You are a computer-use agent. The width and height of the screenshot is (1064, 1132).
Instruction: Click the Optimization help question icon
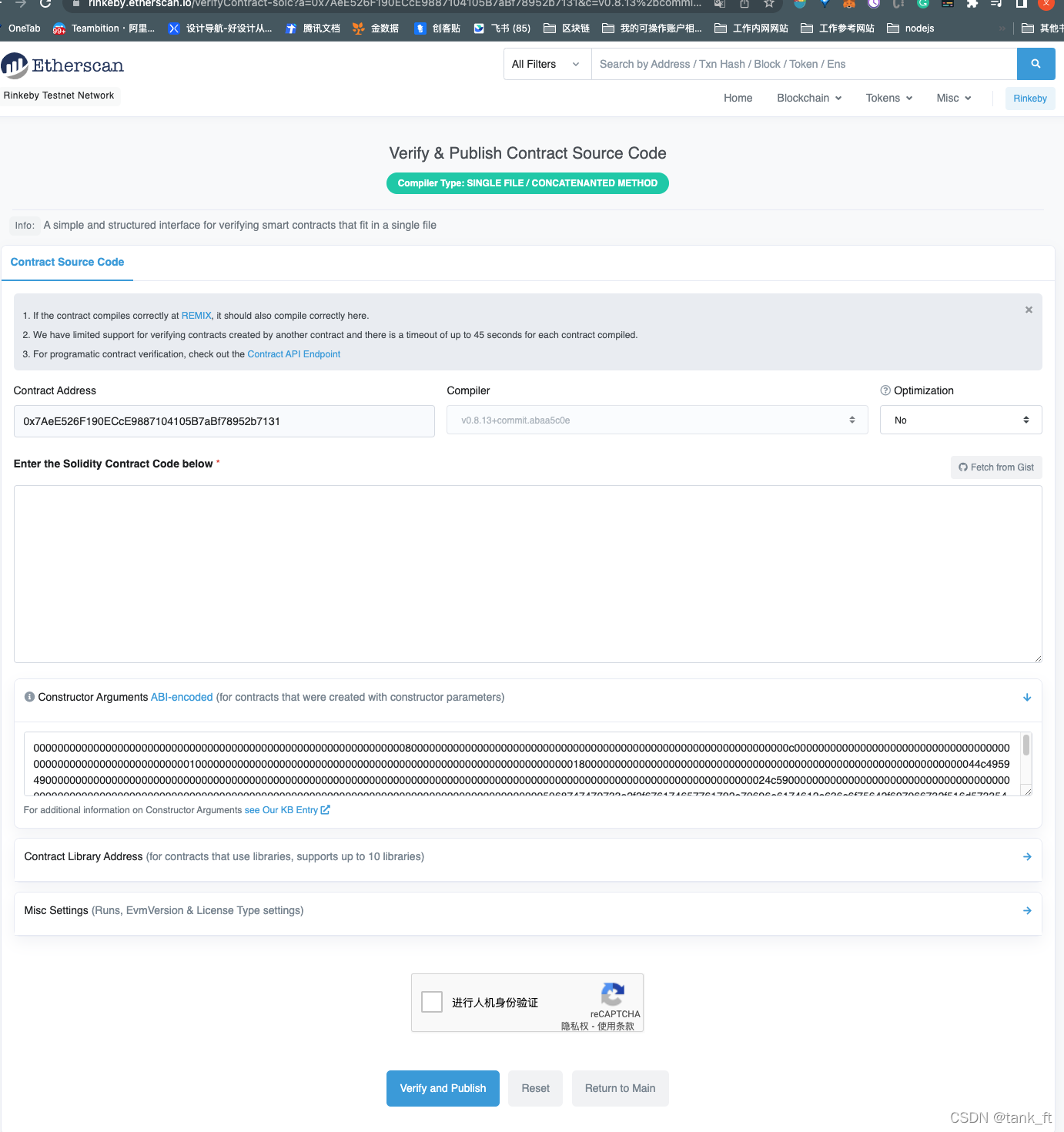click(x=885, y=390)
